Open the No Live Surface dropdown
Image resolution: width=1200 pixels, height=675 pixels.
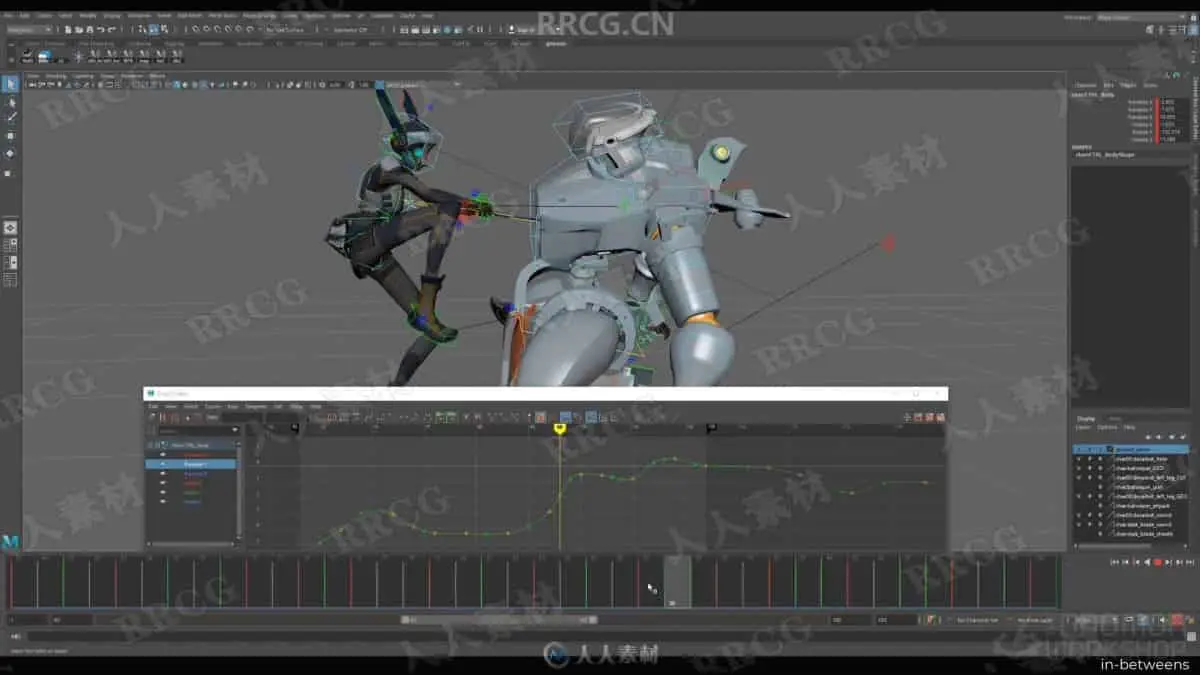click(290, 29)
